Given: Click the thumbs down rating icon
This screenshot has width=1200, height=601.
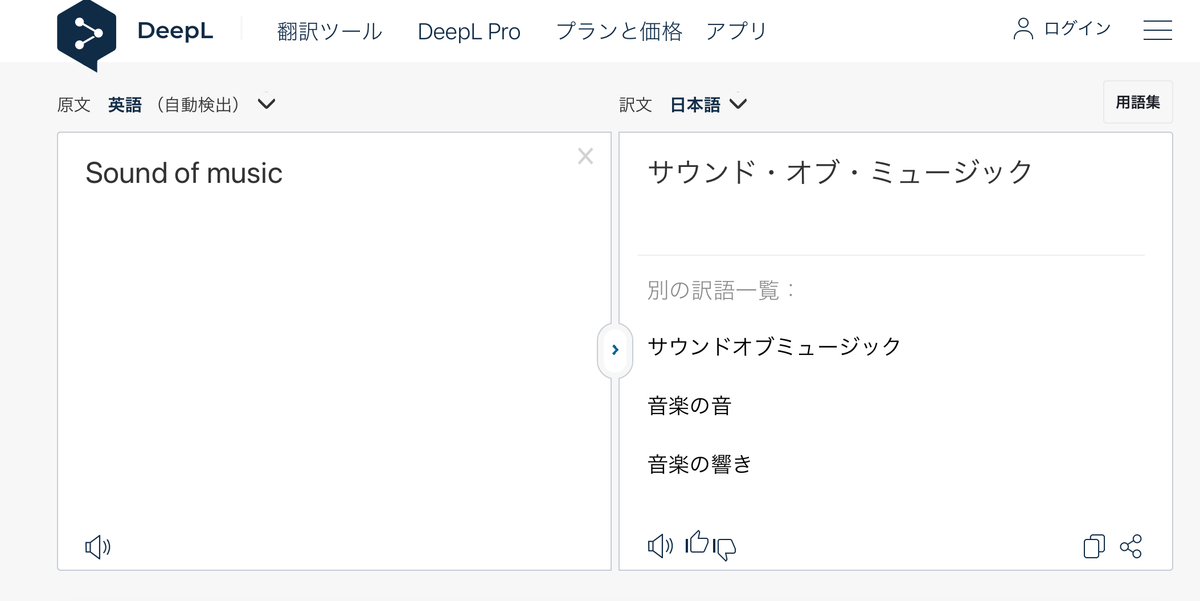Looking at the screenshot, I should (725, 548).
